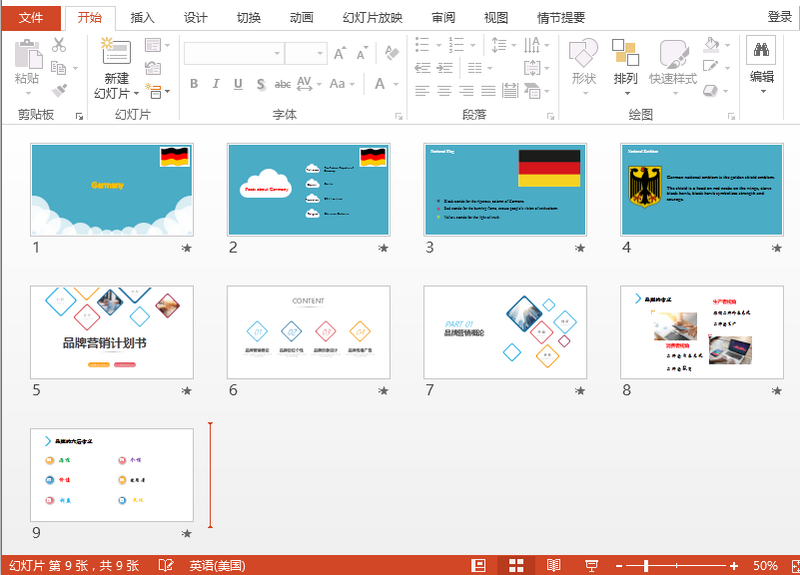Increase font size with large A
The height and width of the screenshot is (575, 800).
[340, 54]
